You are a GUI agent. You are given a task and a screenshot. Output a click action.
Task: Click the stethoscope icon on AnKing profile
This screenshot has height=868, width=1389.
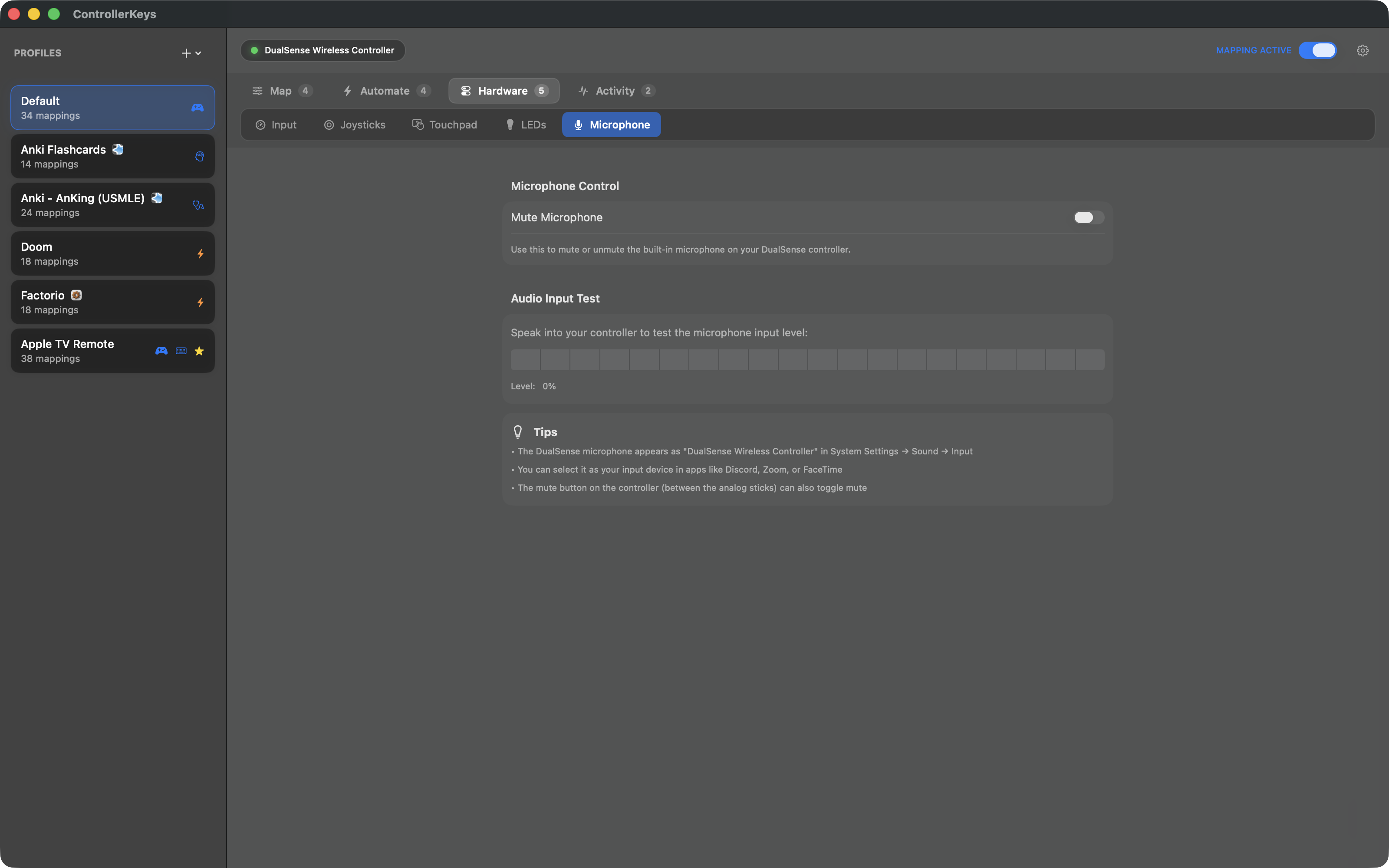198,205
